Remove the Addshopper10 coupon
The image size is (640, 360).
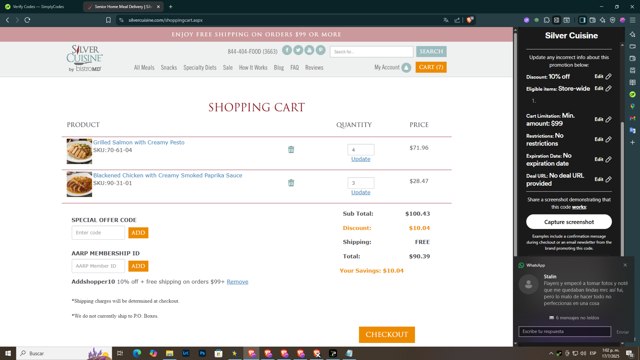pos(237,282)
